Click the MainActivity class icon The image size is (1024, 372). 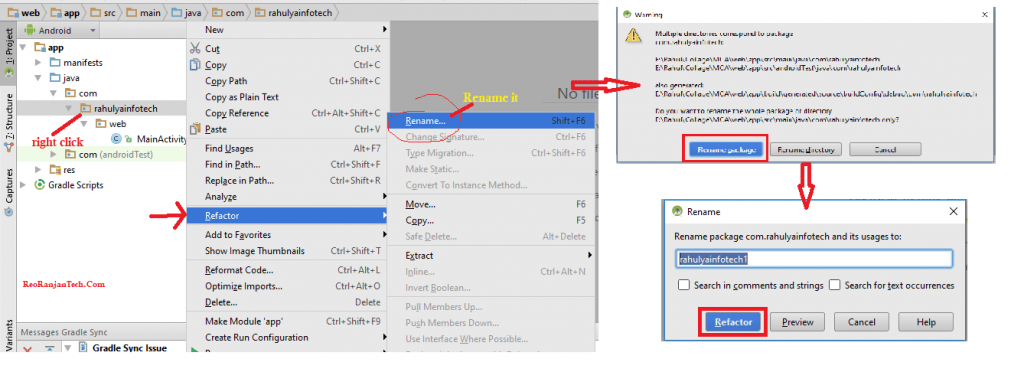coord(116,139)
